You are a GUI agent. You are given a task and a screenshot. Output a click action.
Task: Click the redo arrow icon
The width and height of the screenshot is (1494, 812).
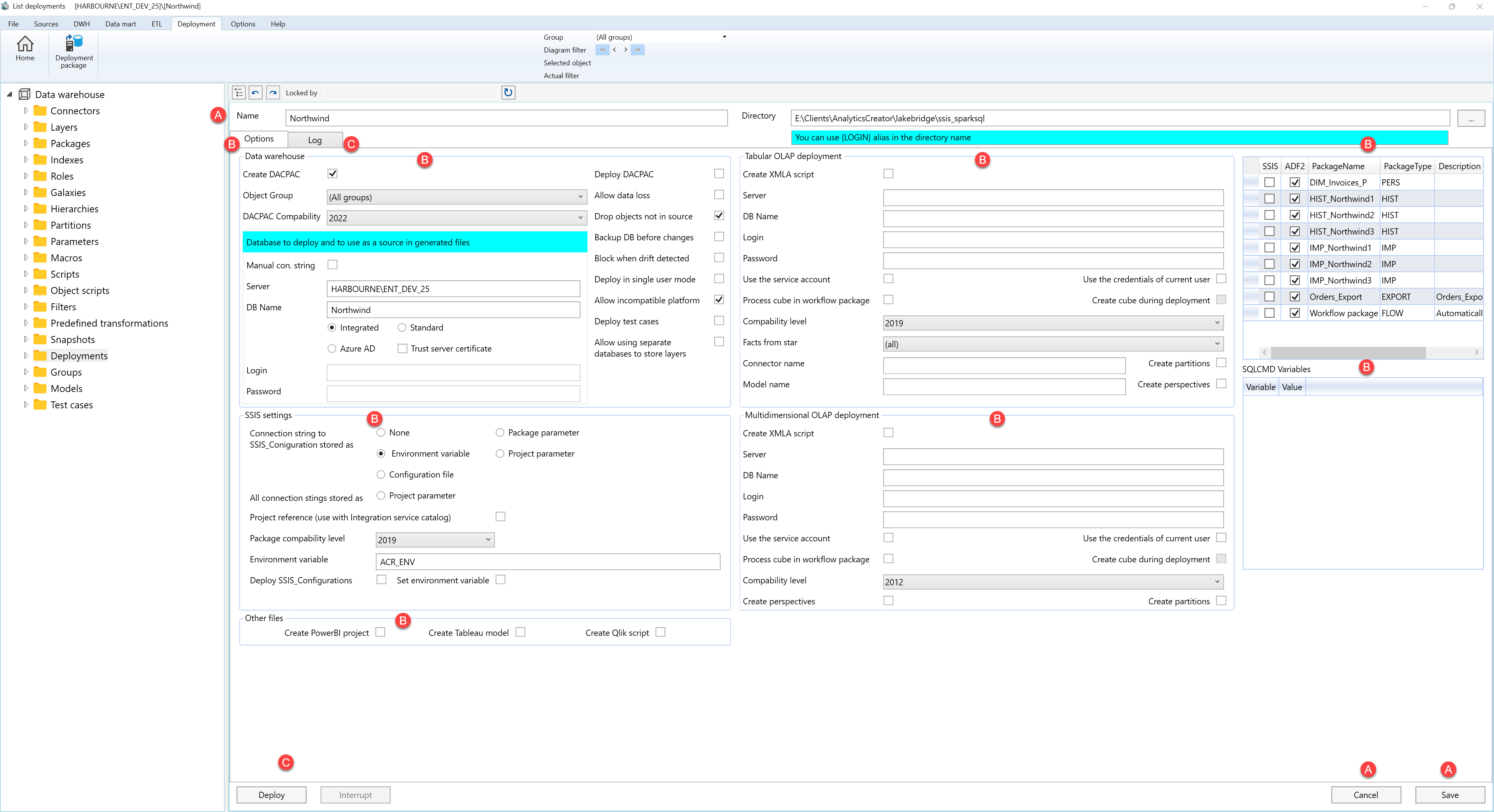point(273,93)
